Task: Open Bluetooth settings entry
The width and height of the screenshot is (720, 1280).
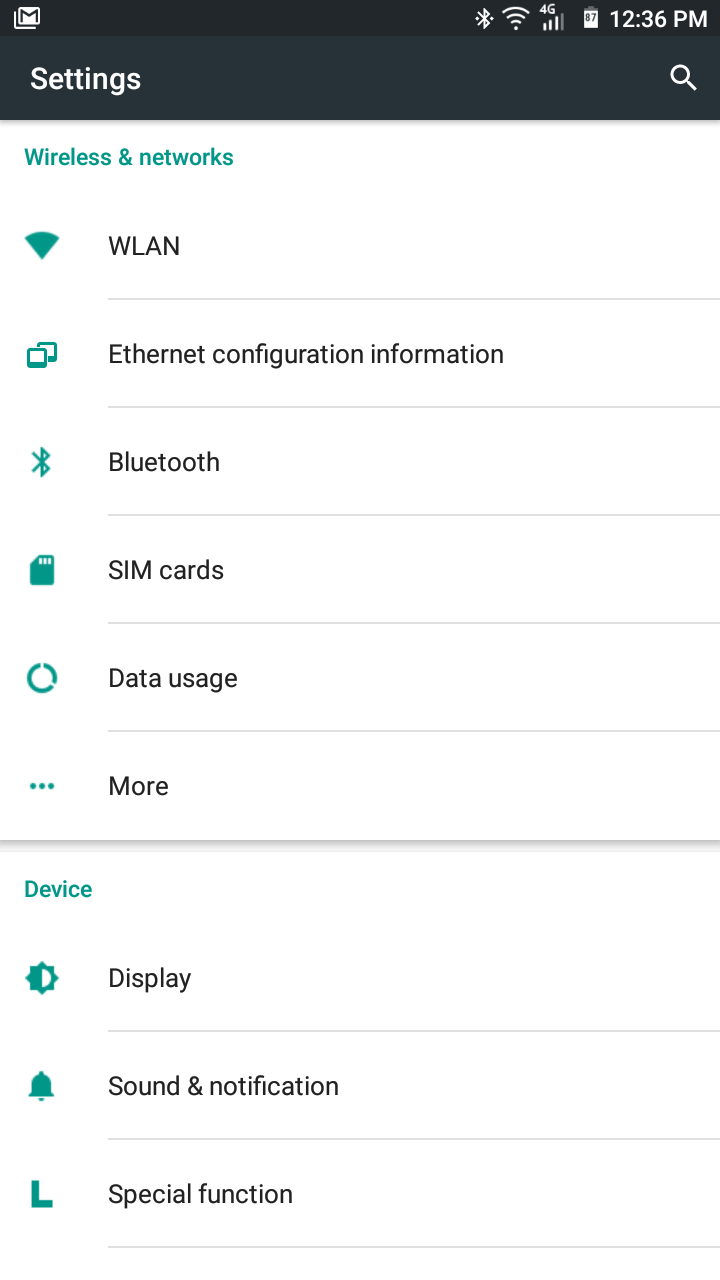Action: 360,462
